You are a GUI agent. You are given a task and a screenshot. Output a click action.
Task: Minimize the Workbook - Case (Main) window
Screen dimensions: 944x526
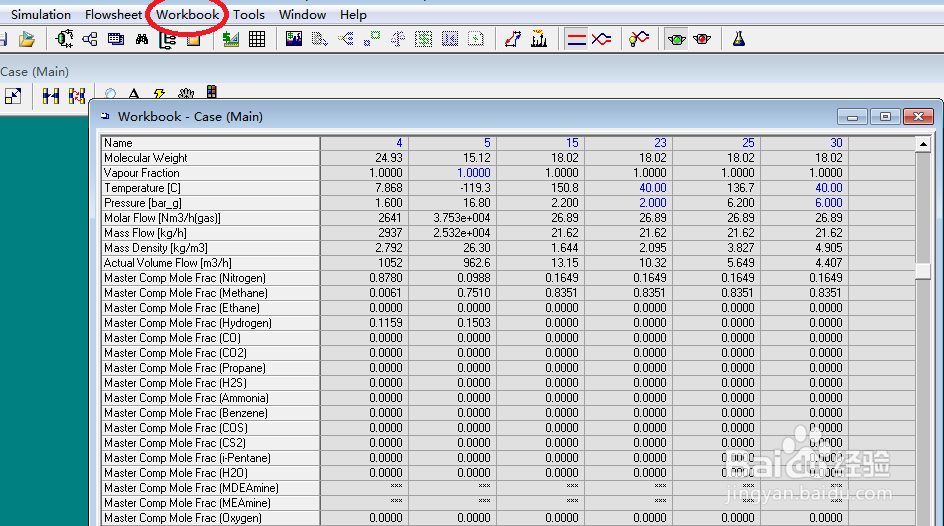[x=852, y=117]
